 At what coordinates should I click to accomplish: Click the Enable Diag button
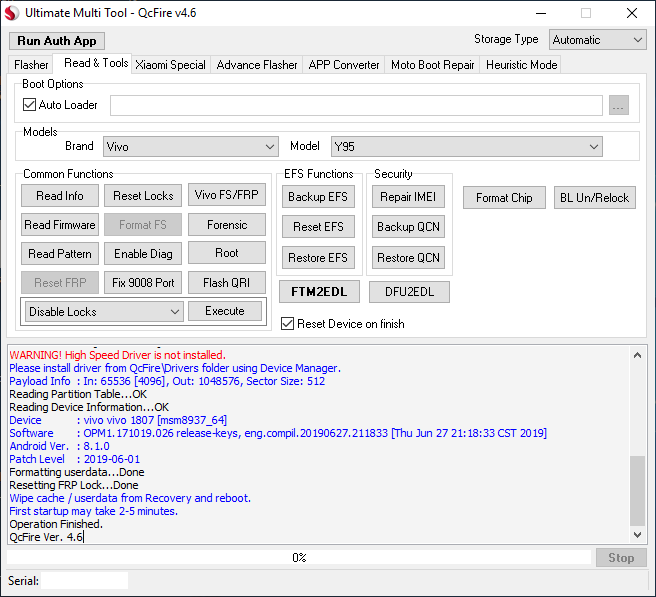pyautogui.click(x=143, y=254)
